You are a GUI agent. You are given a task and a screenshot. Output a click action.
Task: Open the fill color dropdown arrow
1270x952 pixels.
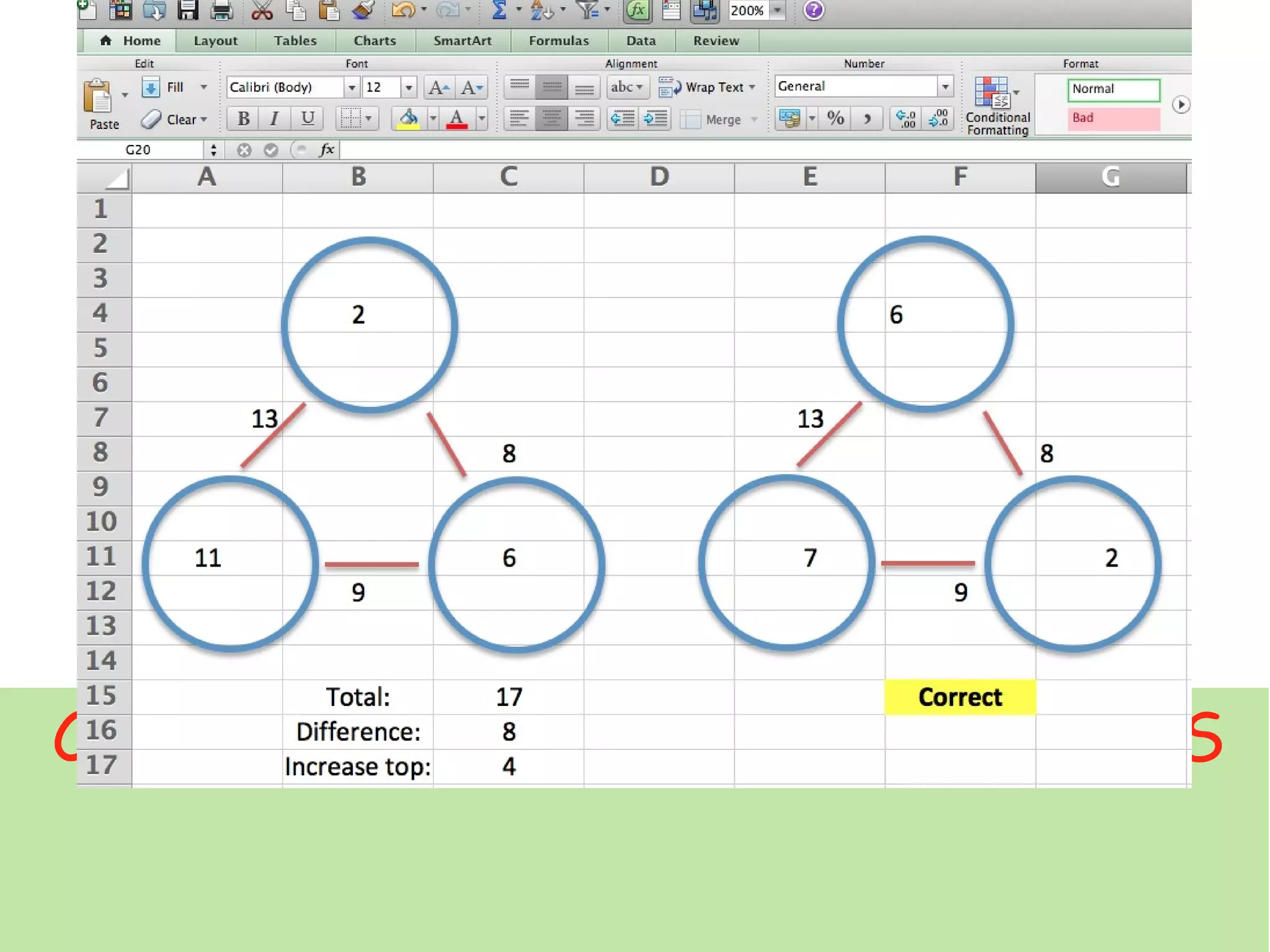click(x=433, y=118)
